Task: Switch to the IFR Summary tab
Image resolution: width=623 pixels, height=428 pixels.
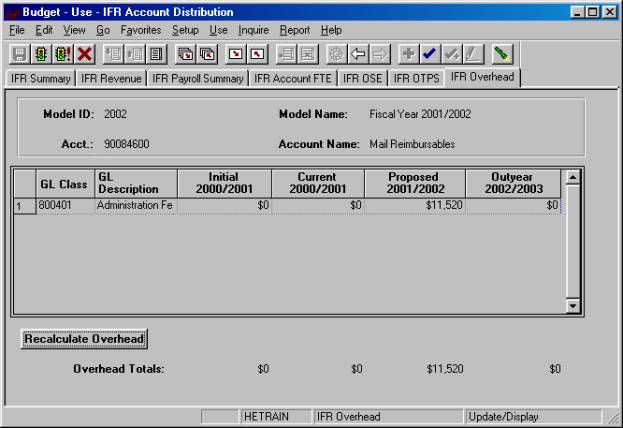Action: tap(40, 77)
